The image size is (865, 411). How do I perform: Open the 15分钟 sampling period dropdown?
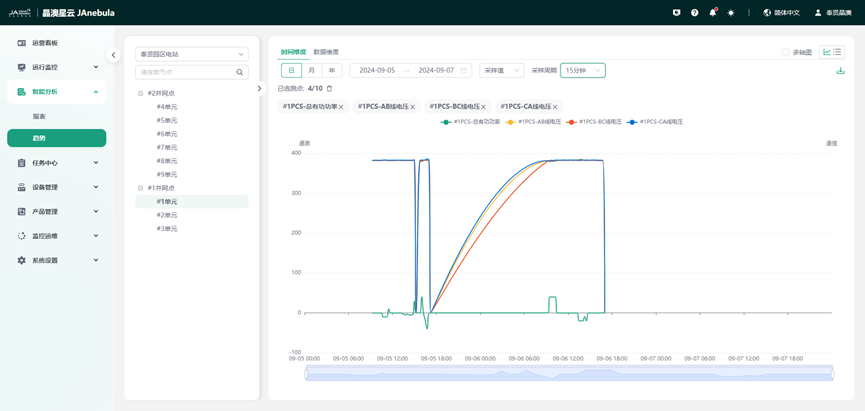[582, 71]
